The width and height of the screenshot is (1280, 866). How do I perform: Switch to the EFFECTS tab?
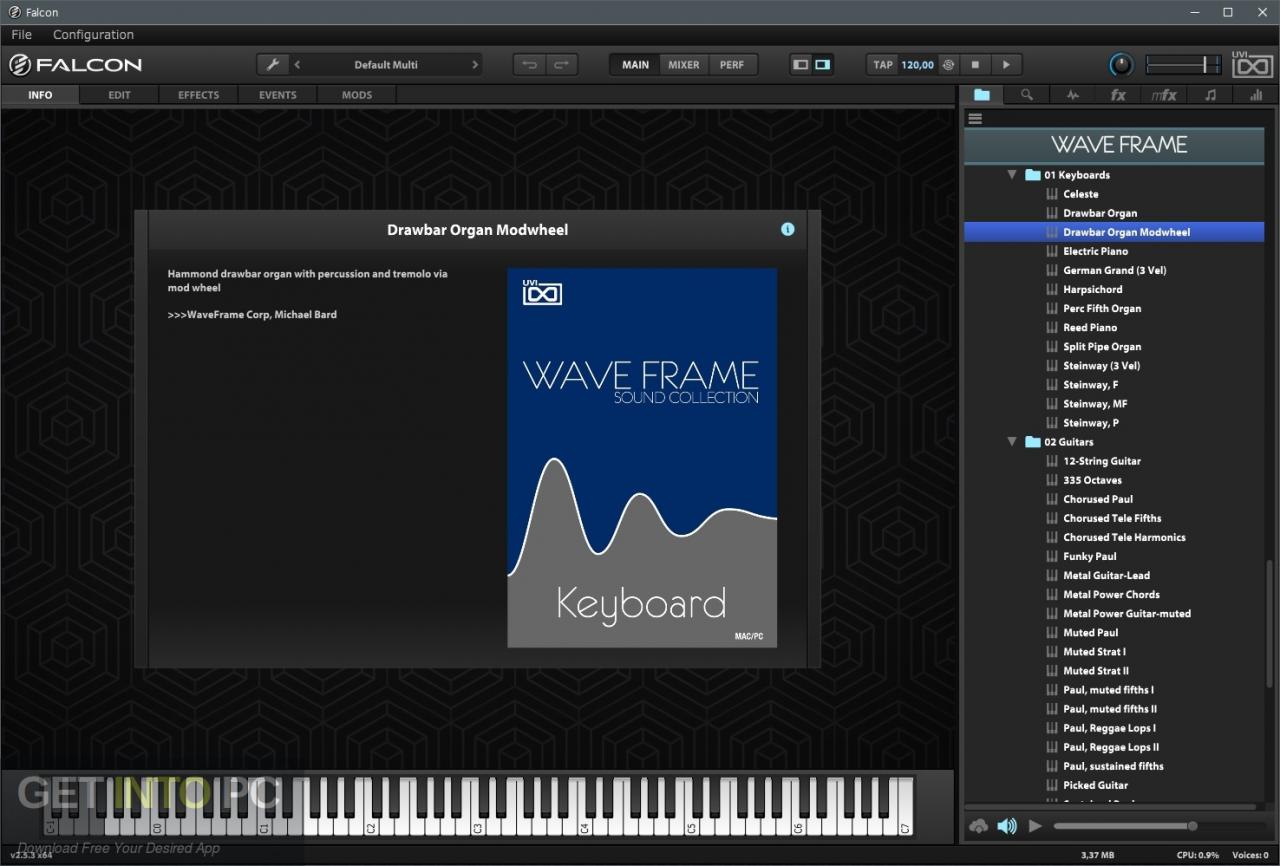tap(198, 95)
